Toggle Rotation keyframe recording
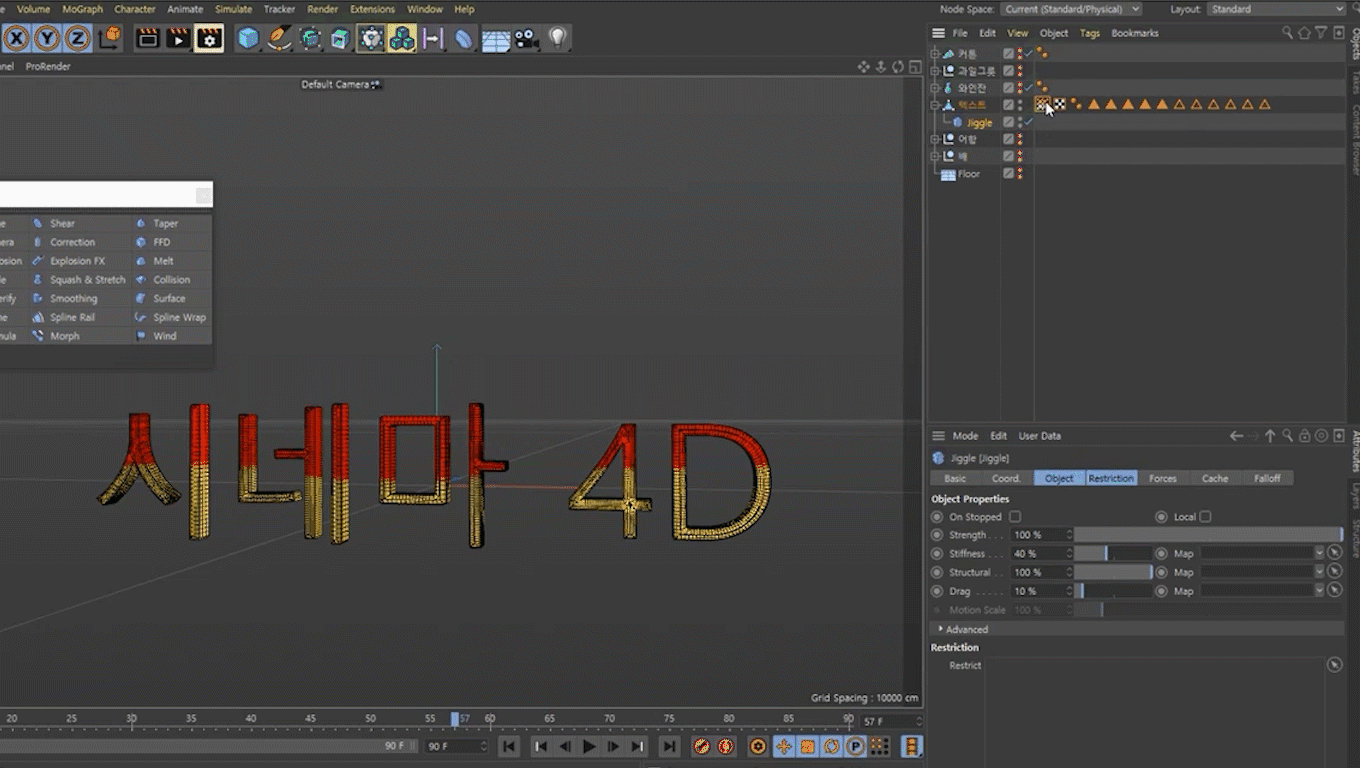 tap(831, 746)
